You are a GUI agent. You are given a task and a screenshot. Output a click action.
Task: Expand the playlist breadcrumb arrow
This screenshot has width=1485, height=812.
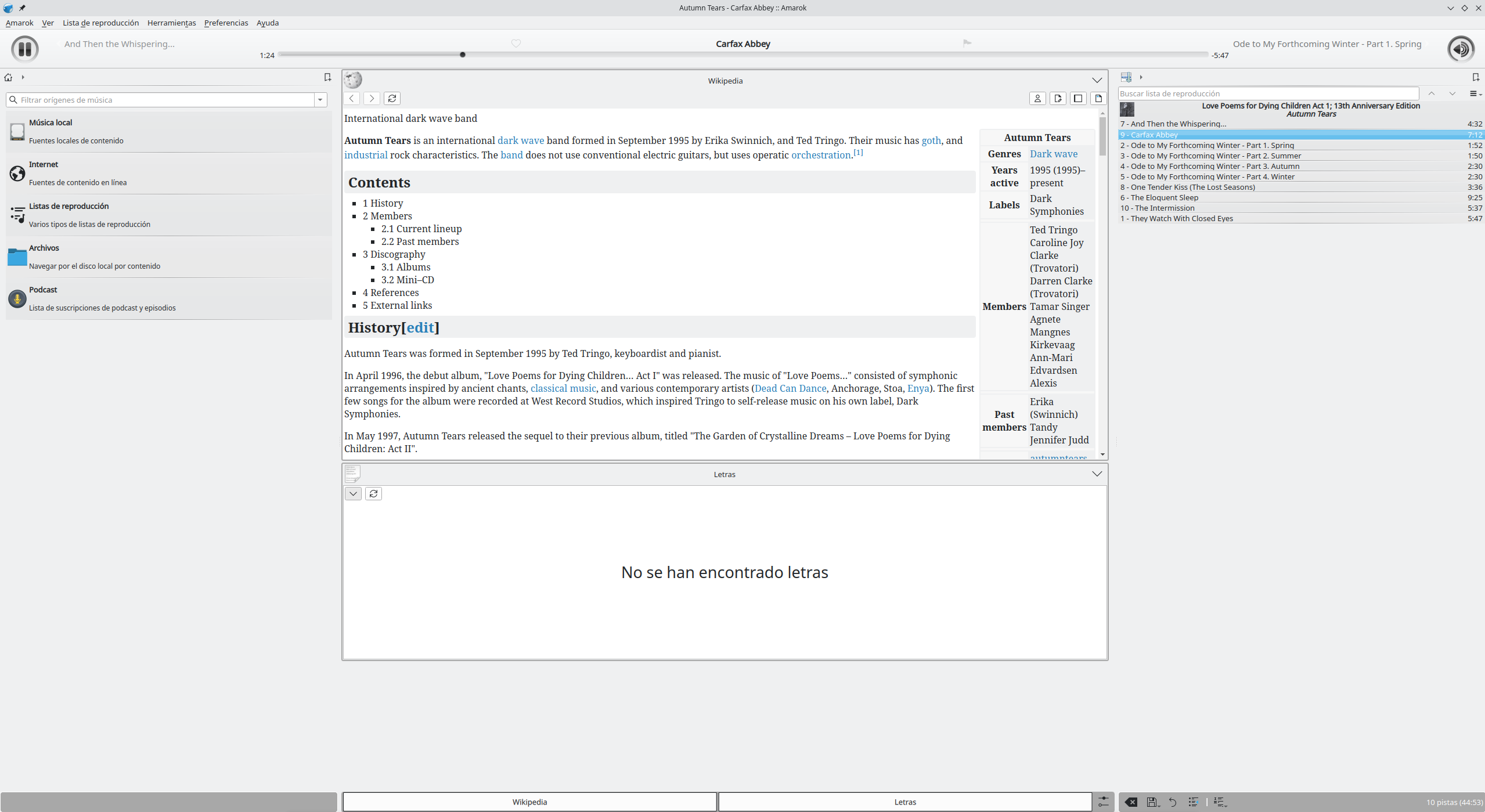click(x=1141, y=77)
